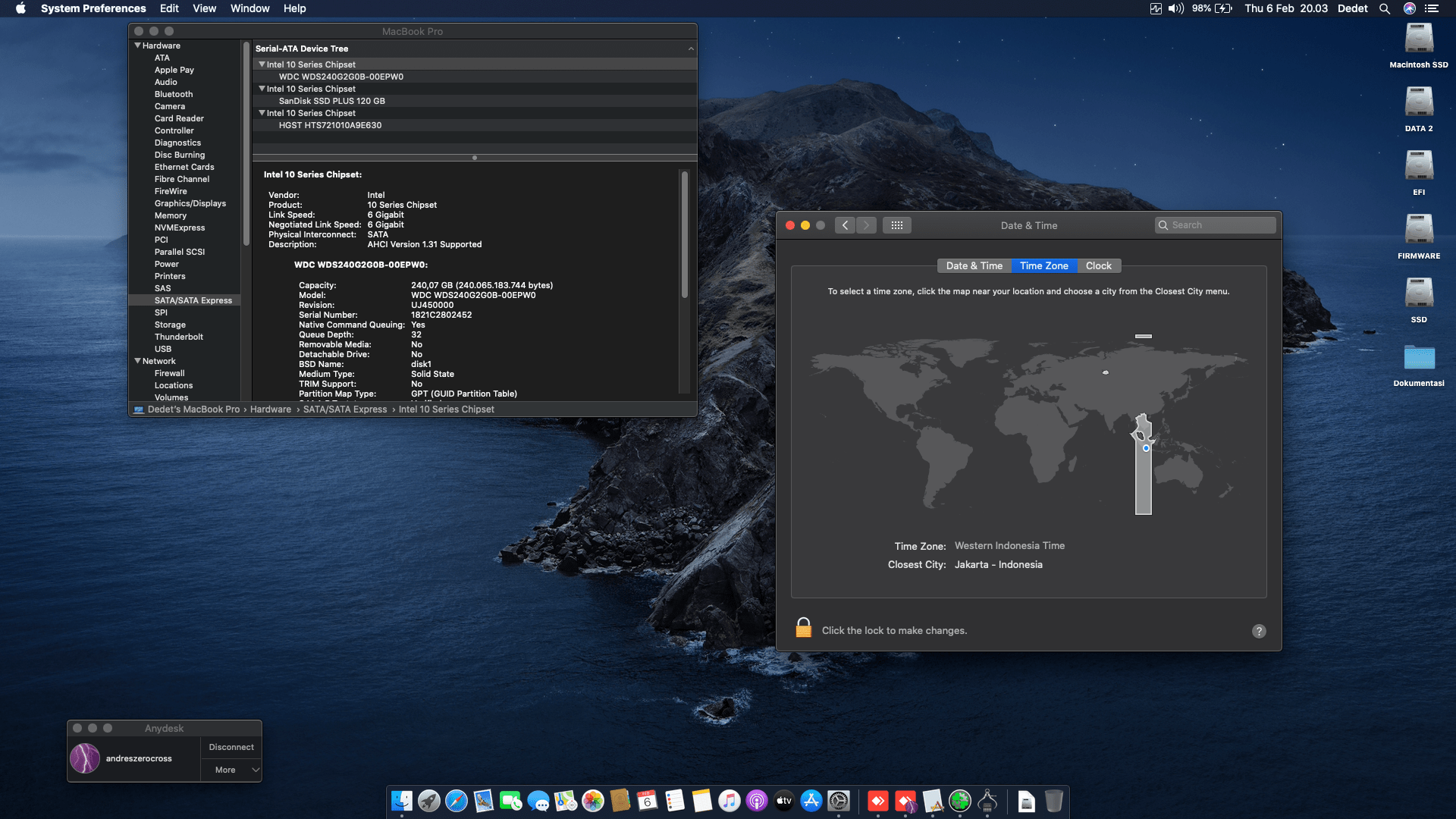
Task: Open App Store from the Dock
Action: click(811, 801)
